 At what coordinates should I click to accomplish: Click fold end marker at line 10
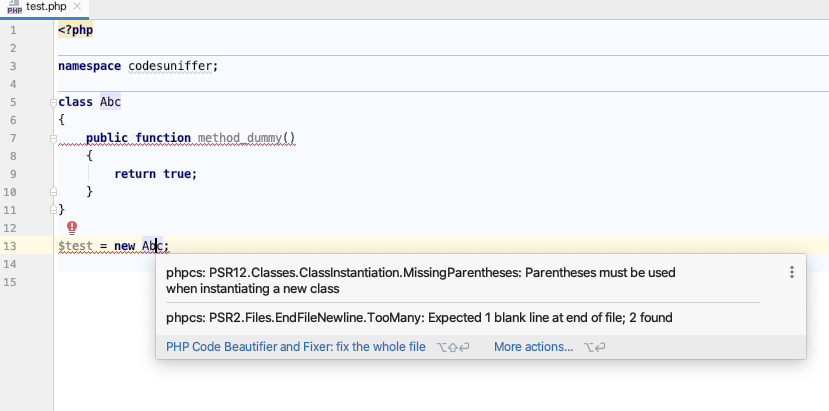pos(53,191)
